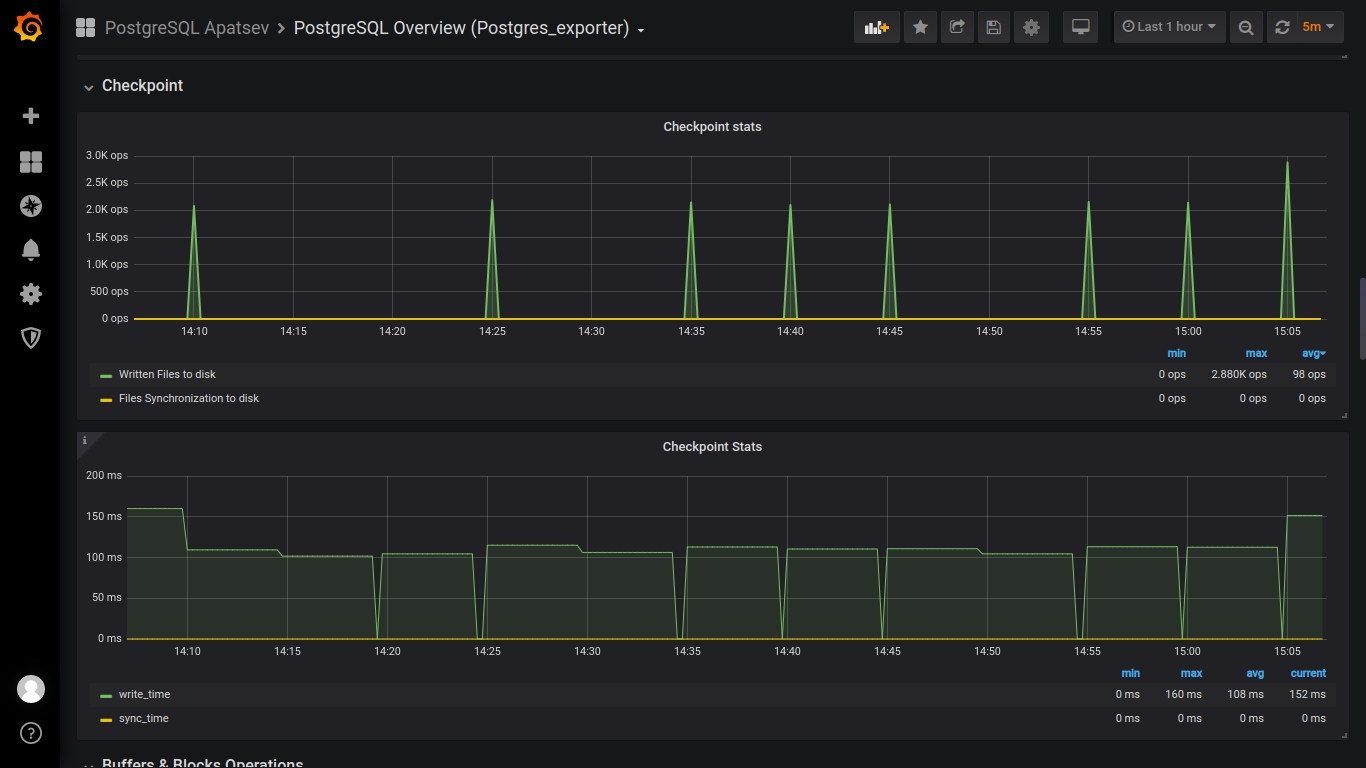
Task: Open the Last 1 hour time picker
Action: coord(1169,27)
